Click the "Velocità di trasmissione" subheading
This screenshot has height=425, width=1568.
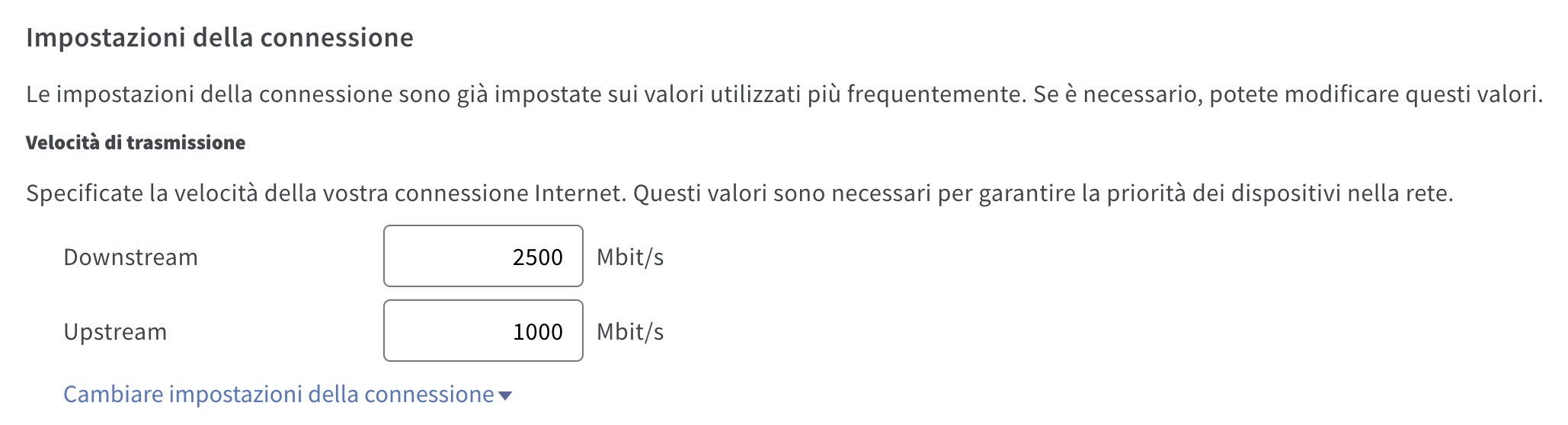tap(136, 143)
